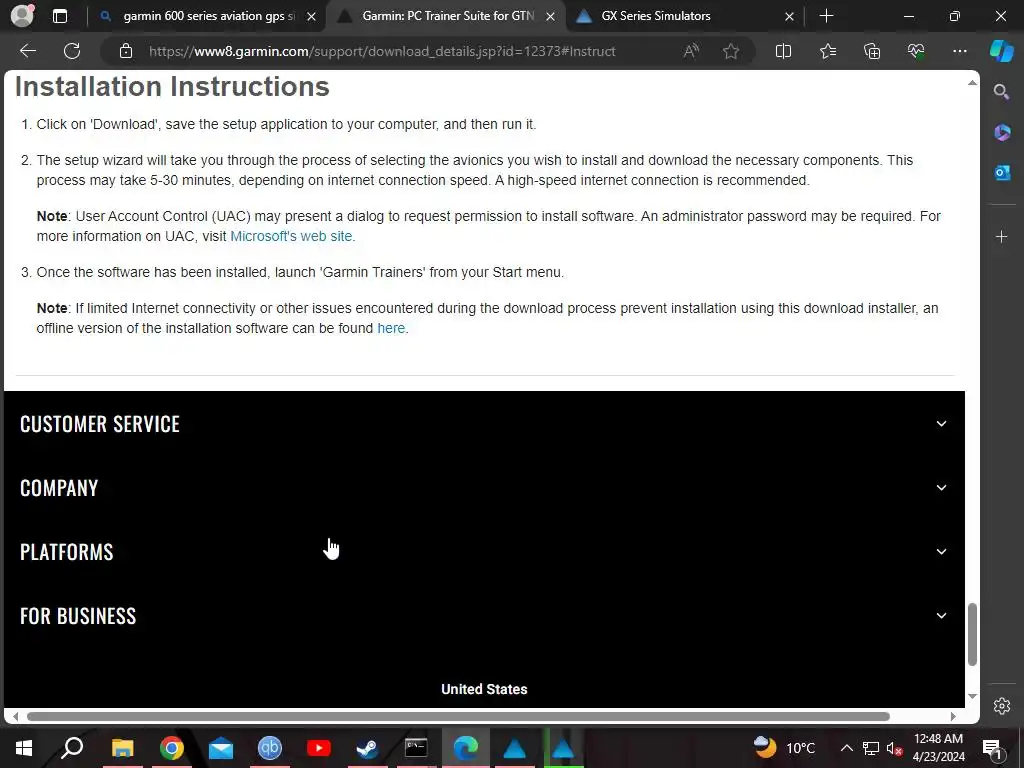
Task: Click the scroll left arrow
Action: (x=15, y=716)
